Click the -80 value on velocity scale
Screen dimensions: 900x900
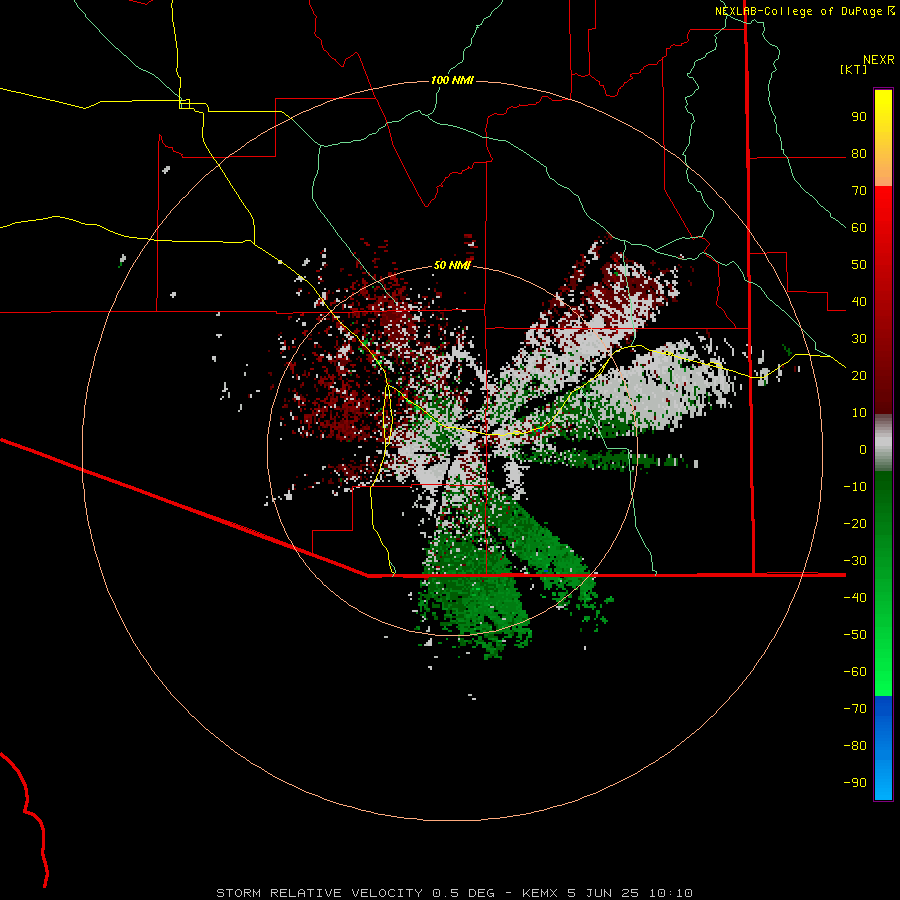[x=855, y=746]
